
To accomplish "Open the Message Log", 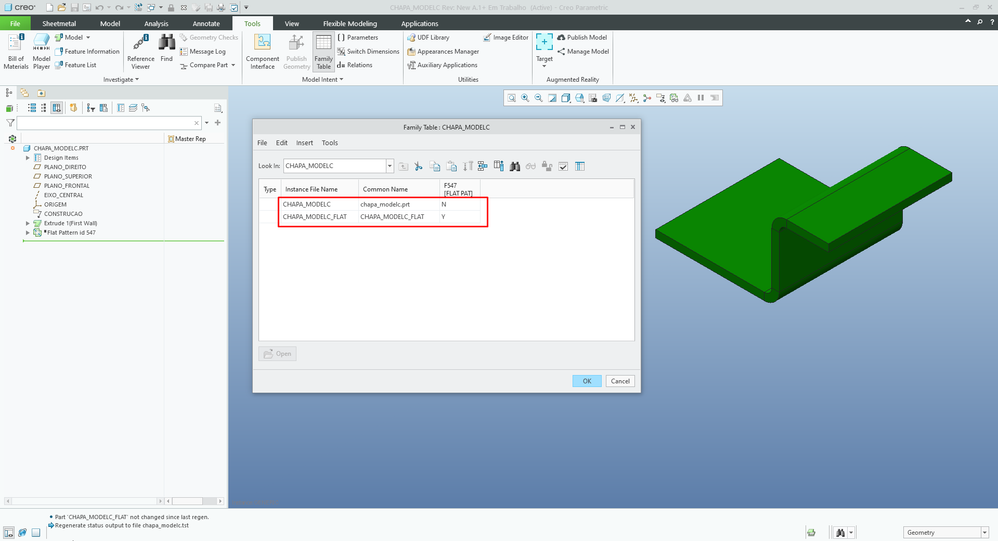I will (x=202, y=52).
